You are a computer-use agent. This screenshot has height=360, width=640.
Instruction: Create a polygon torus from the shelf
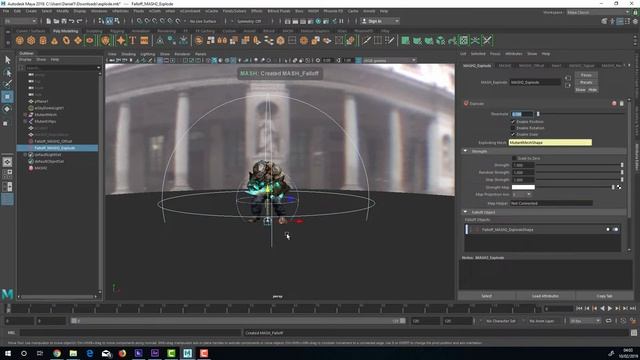(66, 40)
